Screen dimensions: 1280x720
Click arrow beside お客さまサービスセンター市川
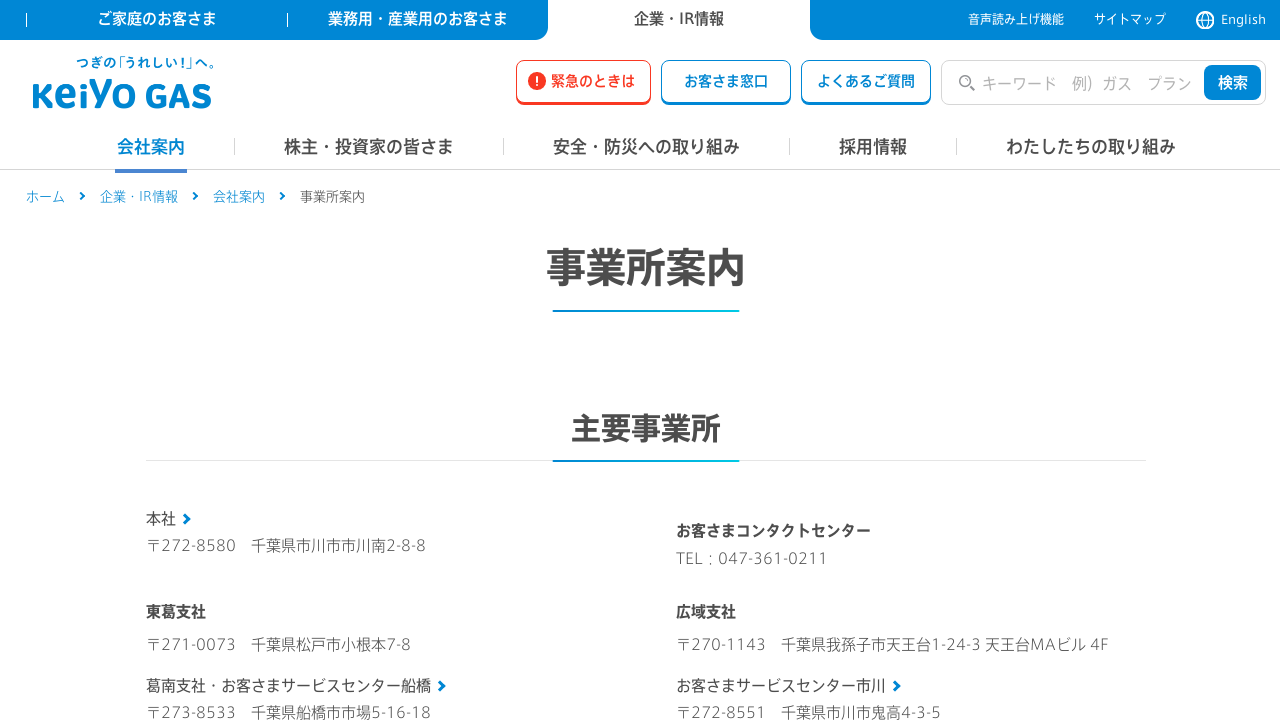[897, 685]
